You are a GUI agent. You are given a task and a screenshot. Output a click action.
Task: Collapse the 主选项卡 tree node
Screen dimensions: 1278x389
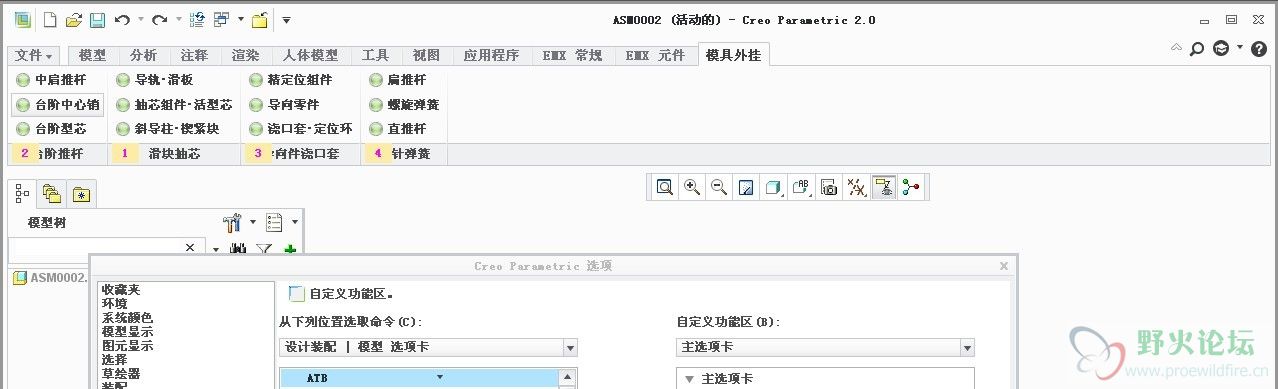pyautogui.click(x=689, y=379)
